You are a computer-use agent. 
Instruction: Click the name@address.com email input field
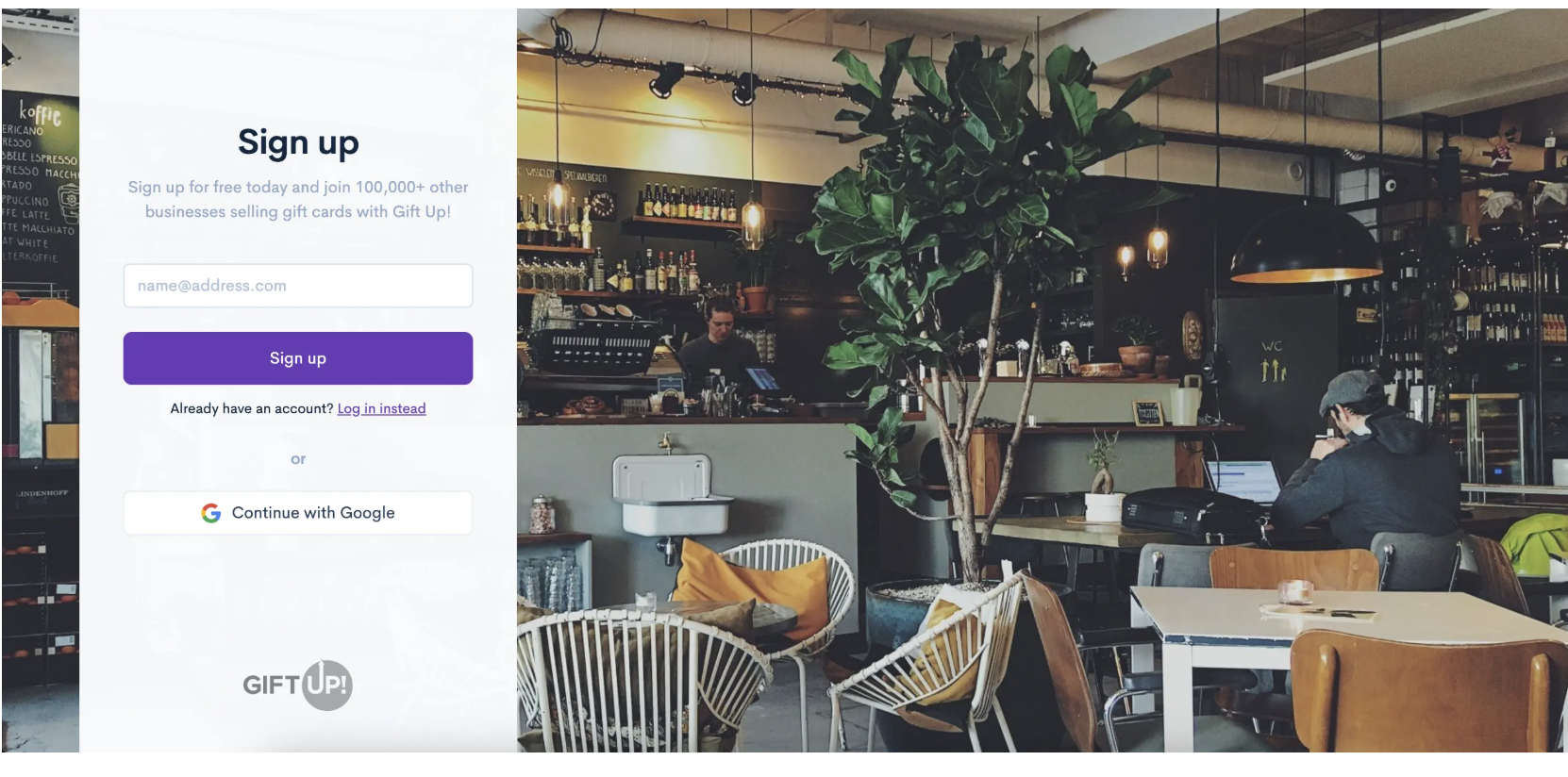[x=297, y=286]
